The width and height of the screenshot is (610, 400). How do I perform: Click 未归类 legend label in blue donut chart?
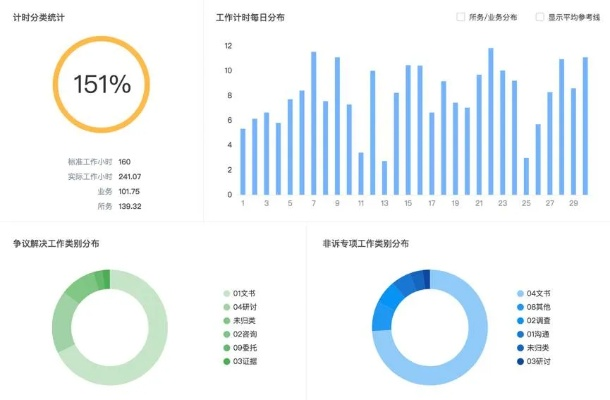point(540,346)
